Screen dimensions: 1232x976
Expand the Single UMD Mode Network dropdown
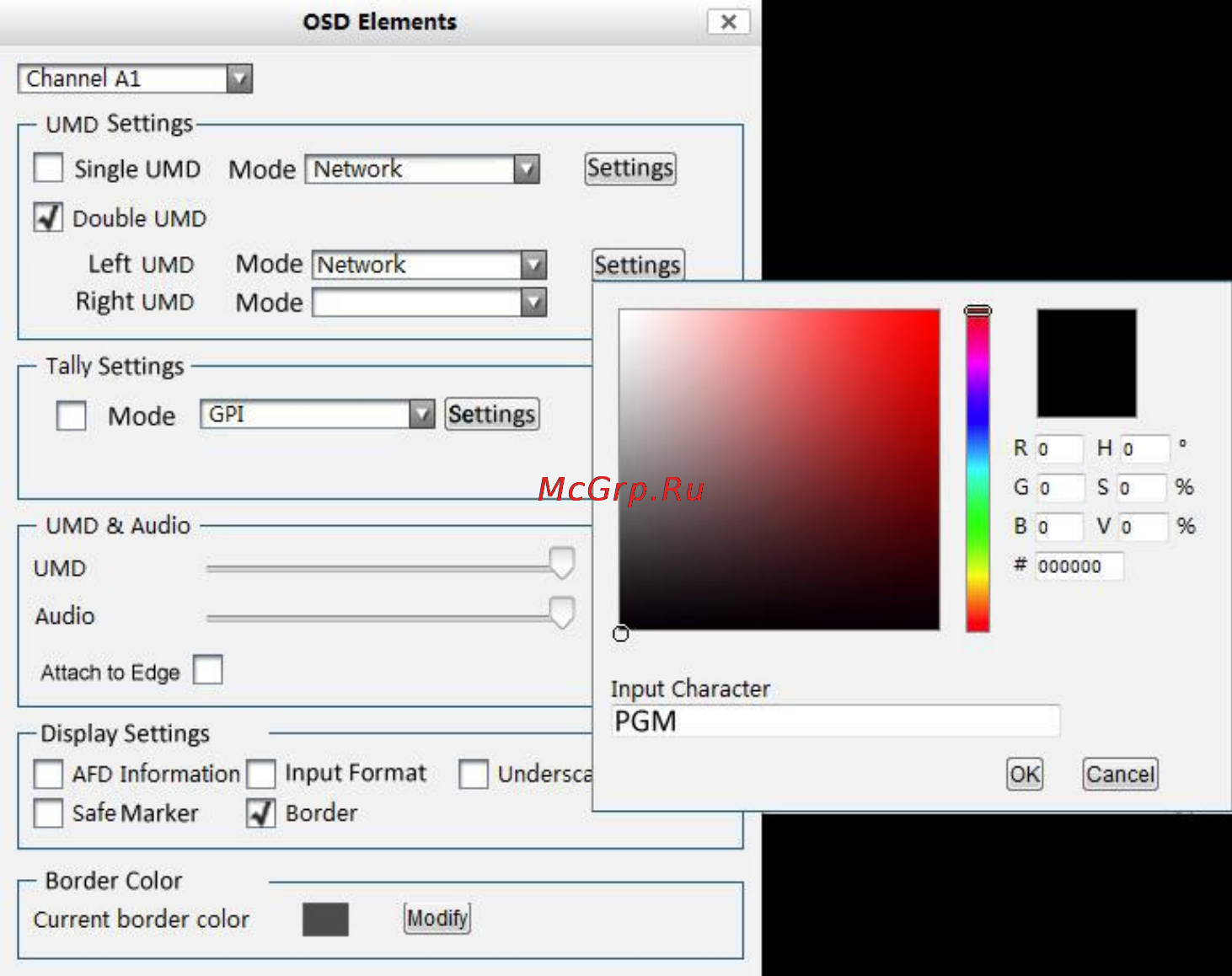coord(422,169)
